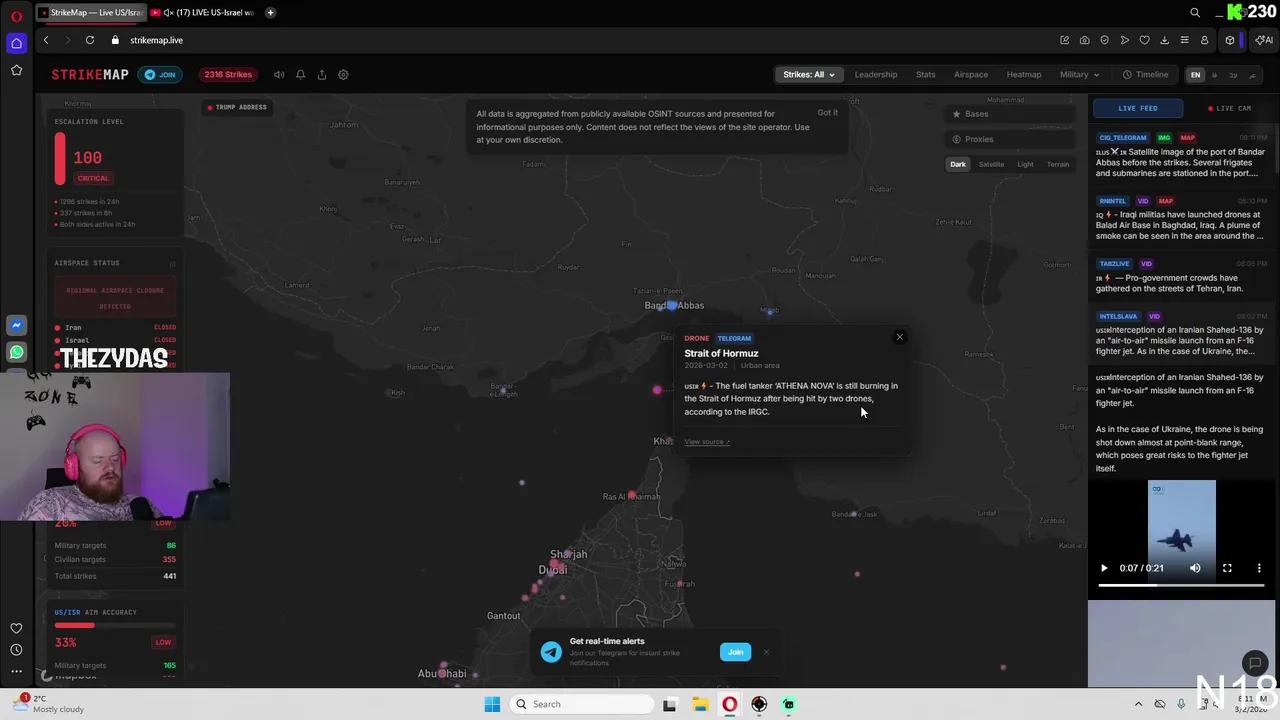Open the downloads icon in Opera toolbar

coord(1164,40)
